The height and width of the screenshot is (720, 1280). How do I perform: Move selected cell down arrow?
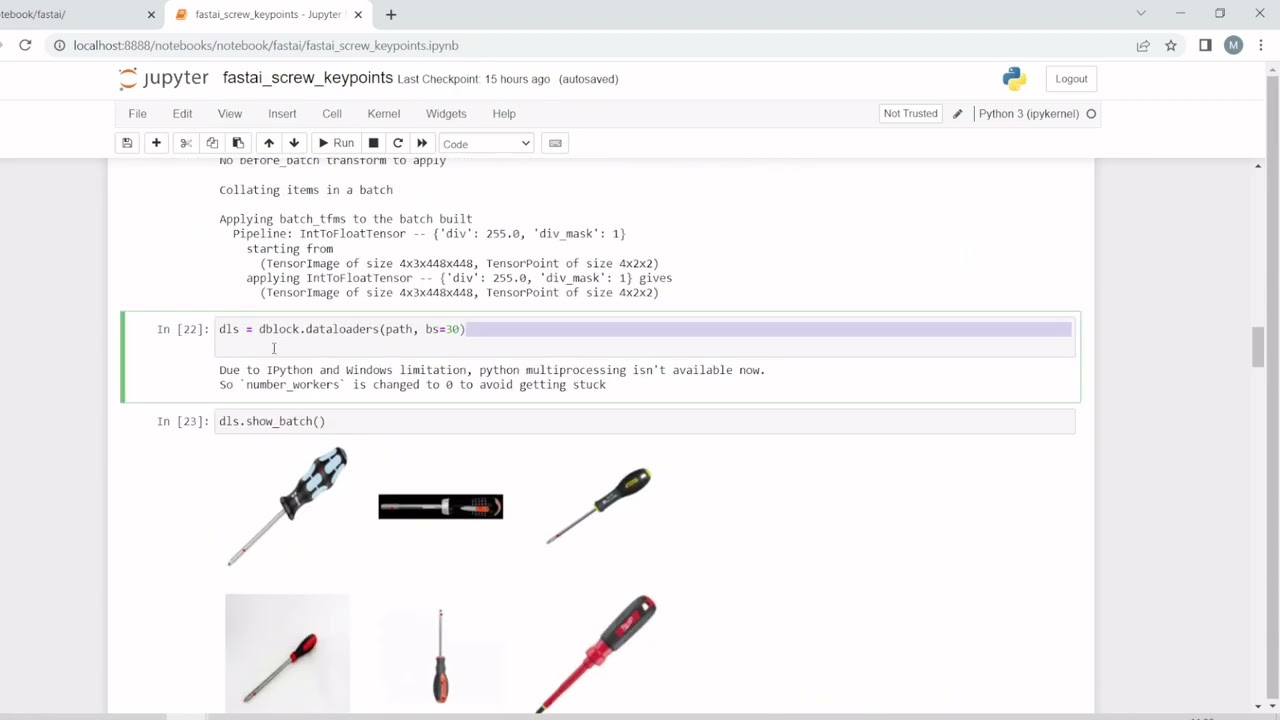coord(294,143)
